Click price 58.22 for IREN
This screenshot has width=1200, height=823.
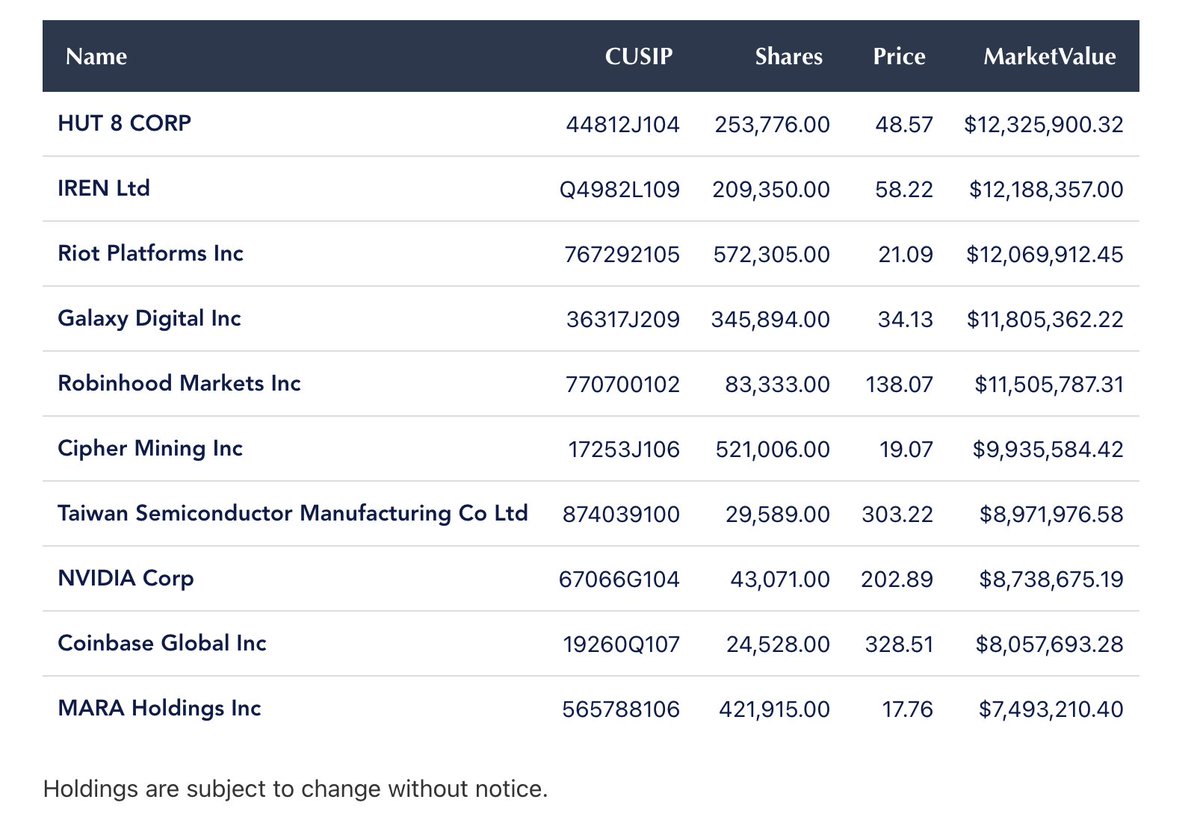[x=905, y=190]
